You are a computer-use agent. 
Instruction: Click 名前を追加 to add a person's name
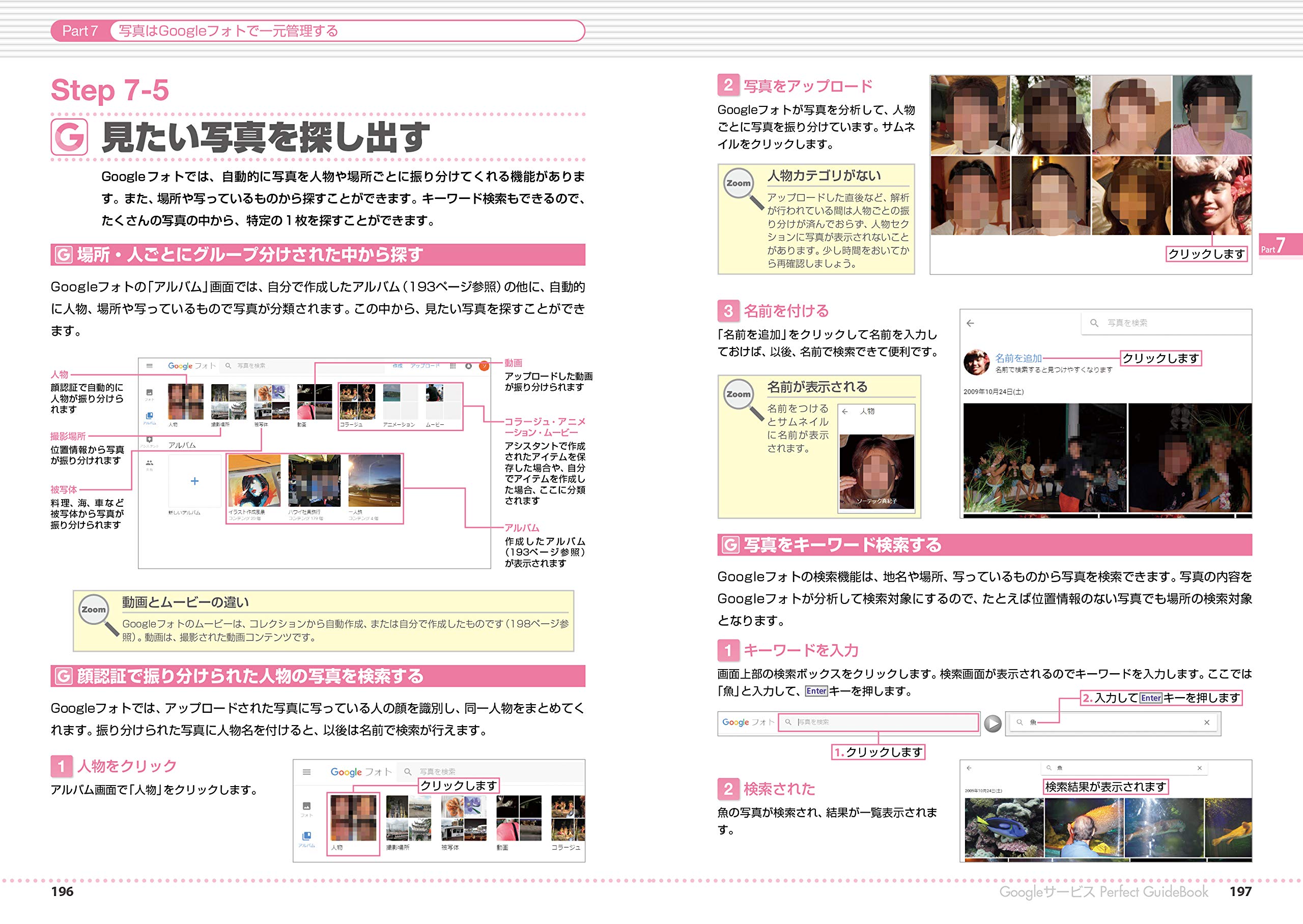pyautogui.click(x=1018, y=358)
